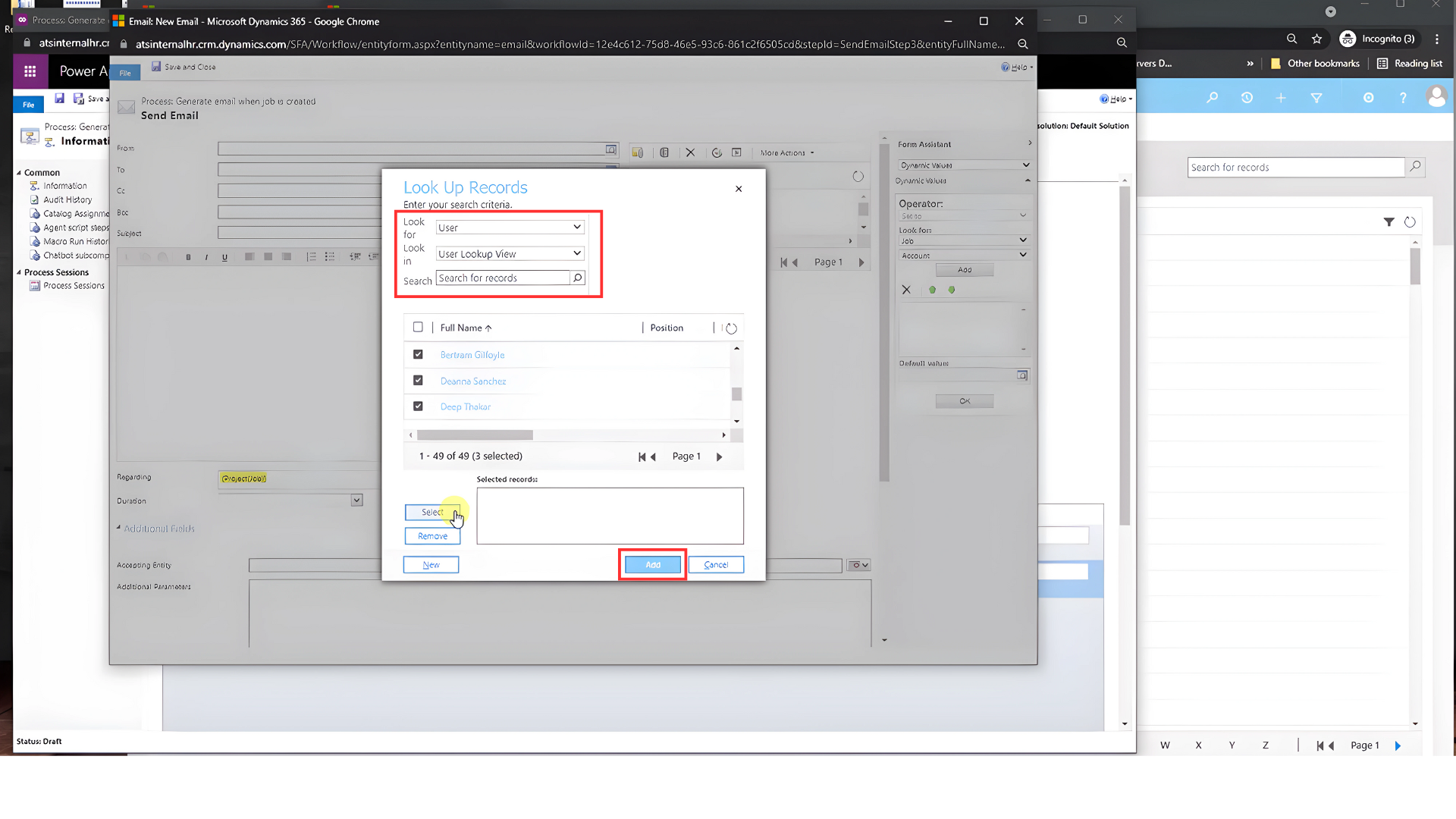
Task: Click the underline formatting icon
Action: tap(224, 257)
